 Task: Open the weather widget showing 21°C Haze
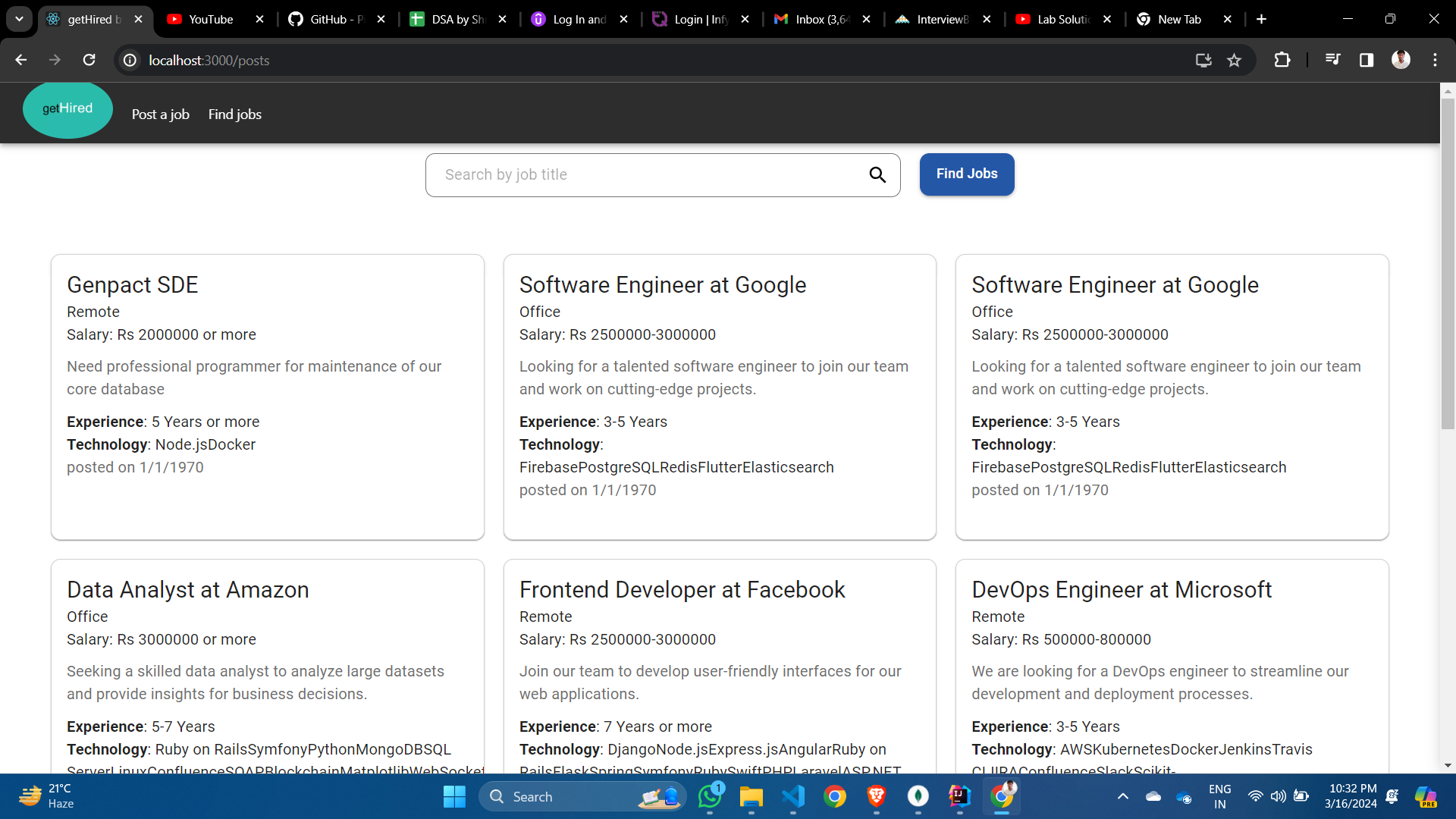(47, 796)
